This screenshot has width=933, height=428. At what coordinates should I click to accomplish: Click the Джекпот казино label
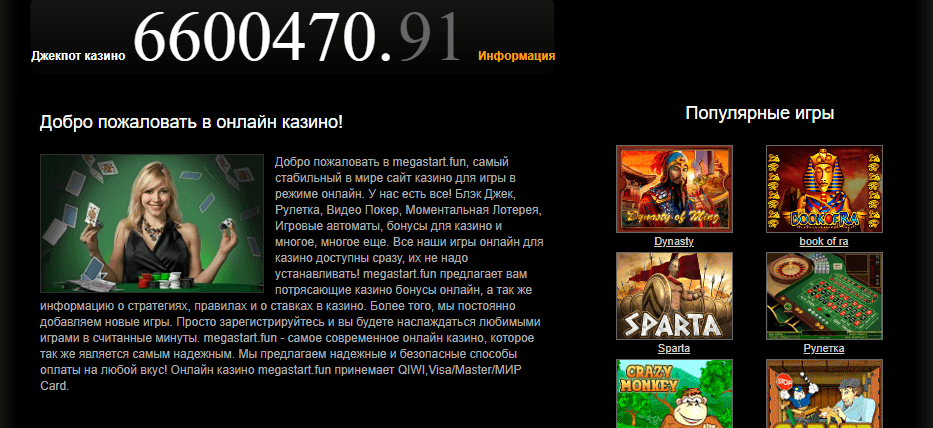pyautogui.click(x=78, y=57)
